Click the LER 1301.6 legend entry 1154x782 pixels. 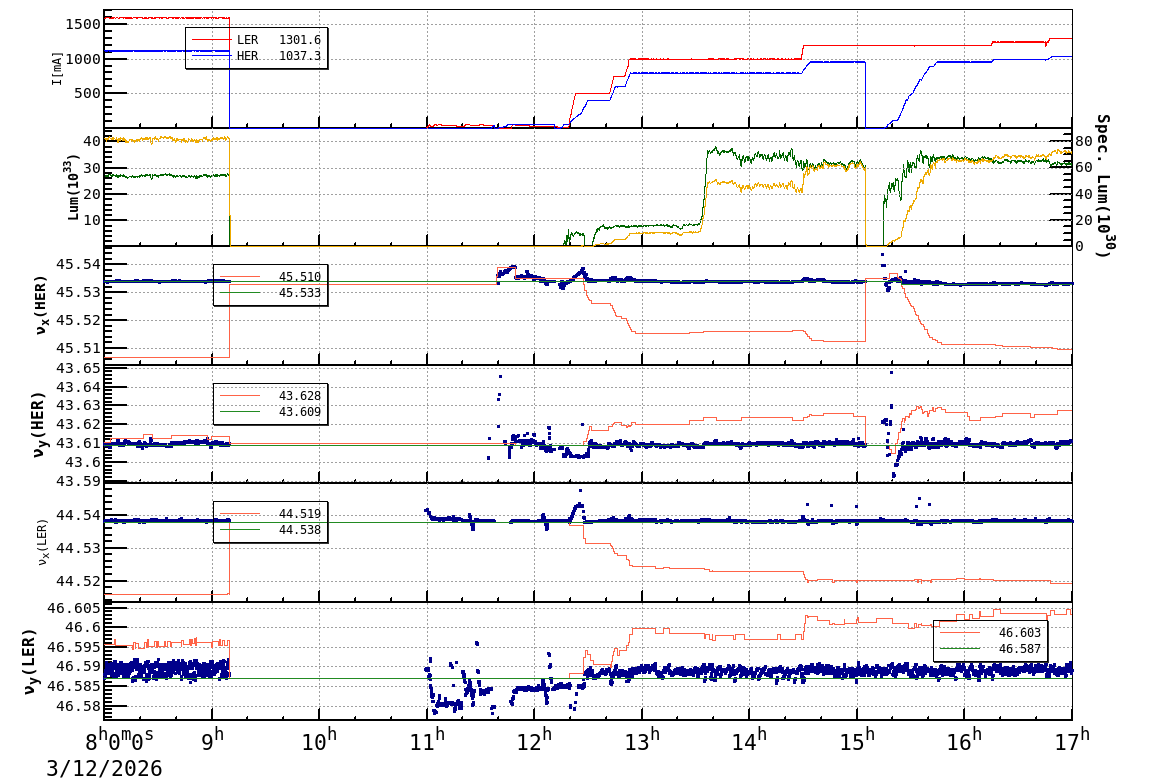(256, 40)
